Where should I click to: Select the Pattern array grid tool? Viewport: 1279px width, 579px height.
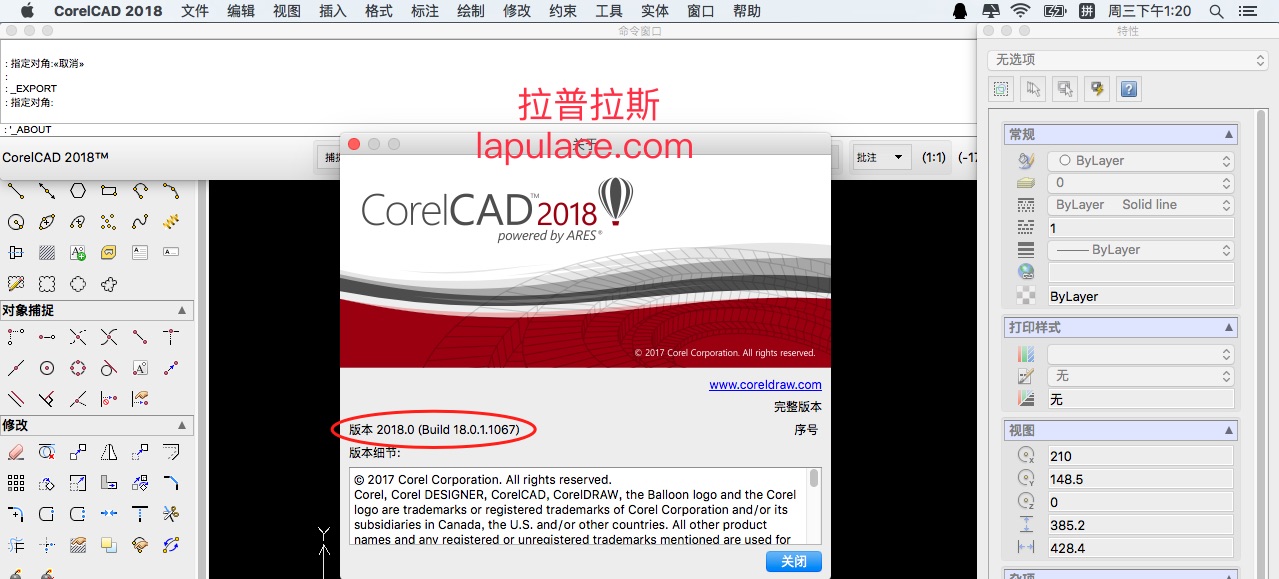(16, 484)
